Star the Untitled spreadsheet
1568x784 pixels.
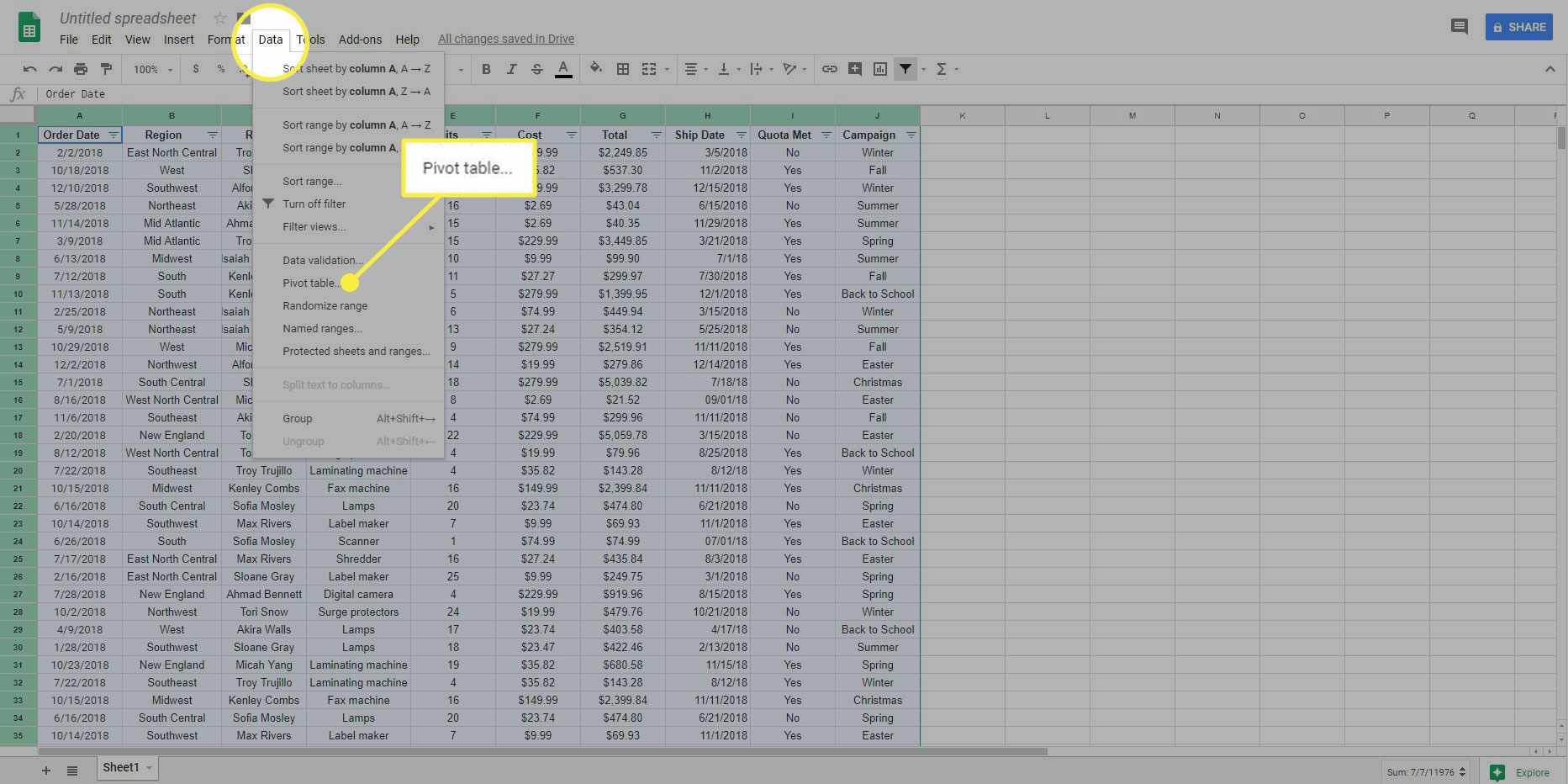[x=219, y=18]
